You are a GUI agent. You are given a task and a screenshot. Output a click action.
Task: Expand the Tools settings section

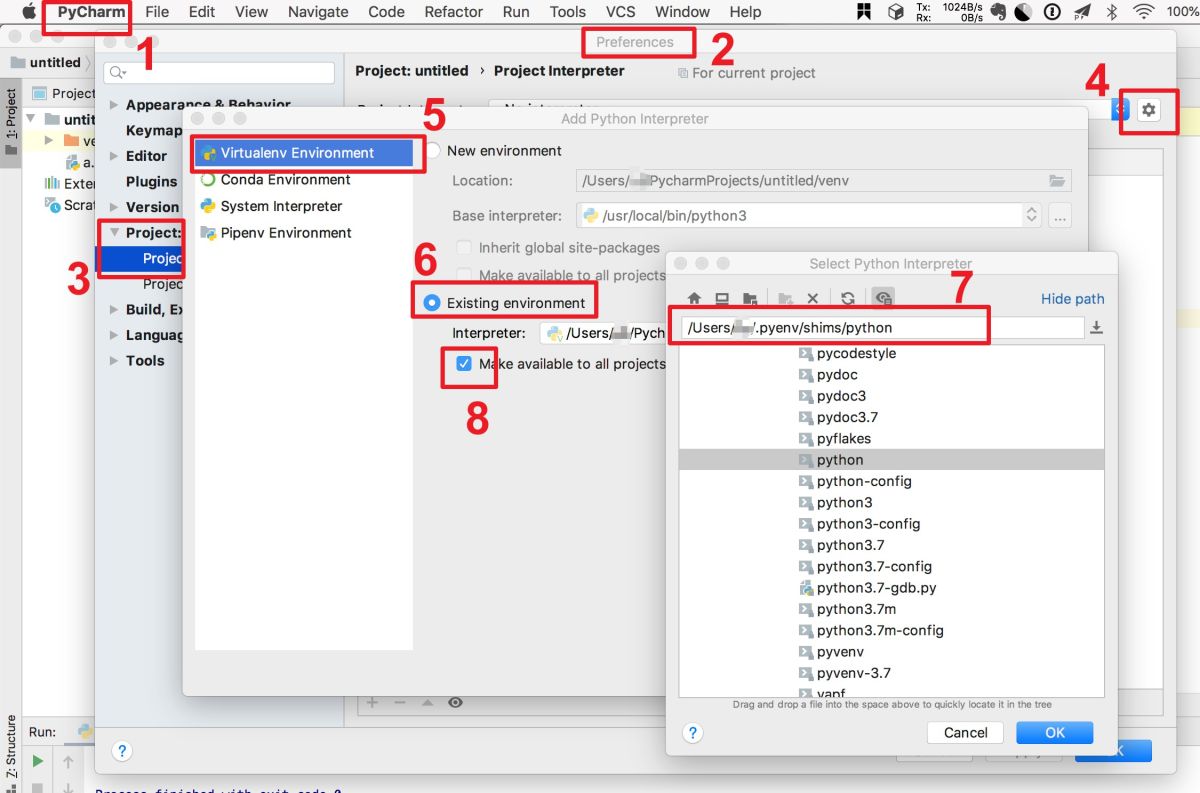[113, 361]
